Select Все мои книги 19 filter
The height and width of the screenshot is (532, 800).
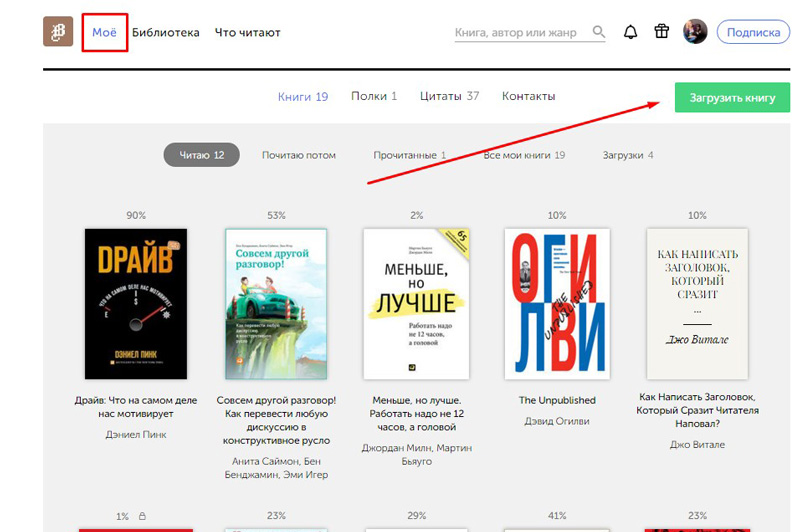[524, 155]
